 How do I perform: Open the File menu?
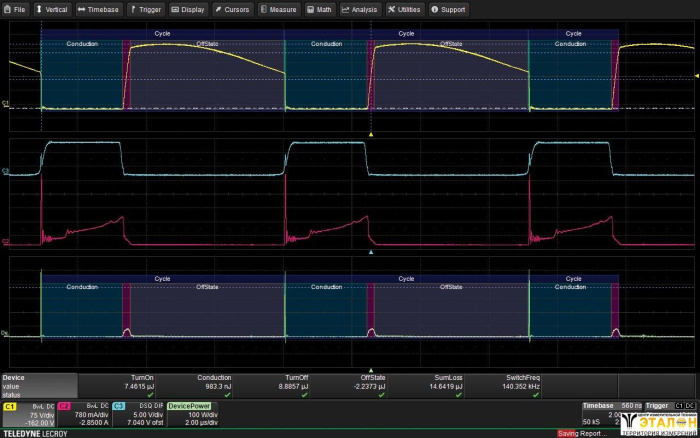point(16,9)
